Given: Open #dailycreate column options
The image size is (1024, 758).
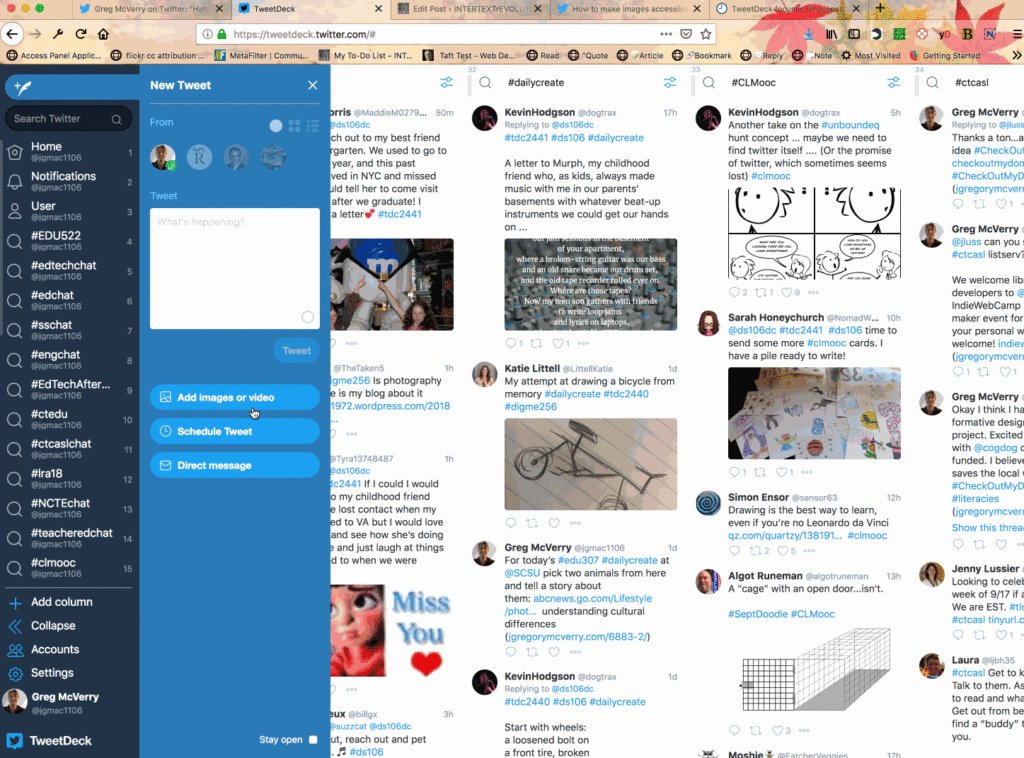Looking at the screenshot, I should (x=670, y=82).
